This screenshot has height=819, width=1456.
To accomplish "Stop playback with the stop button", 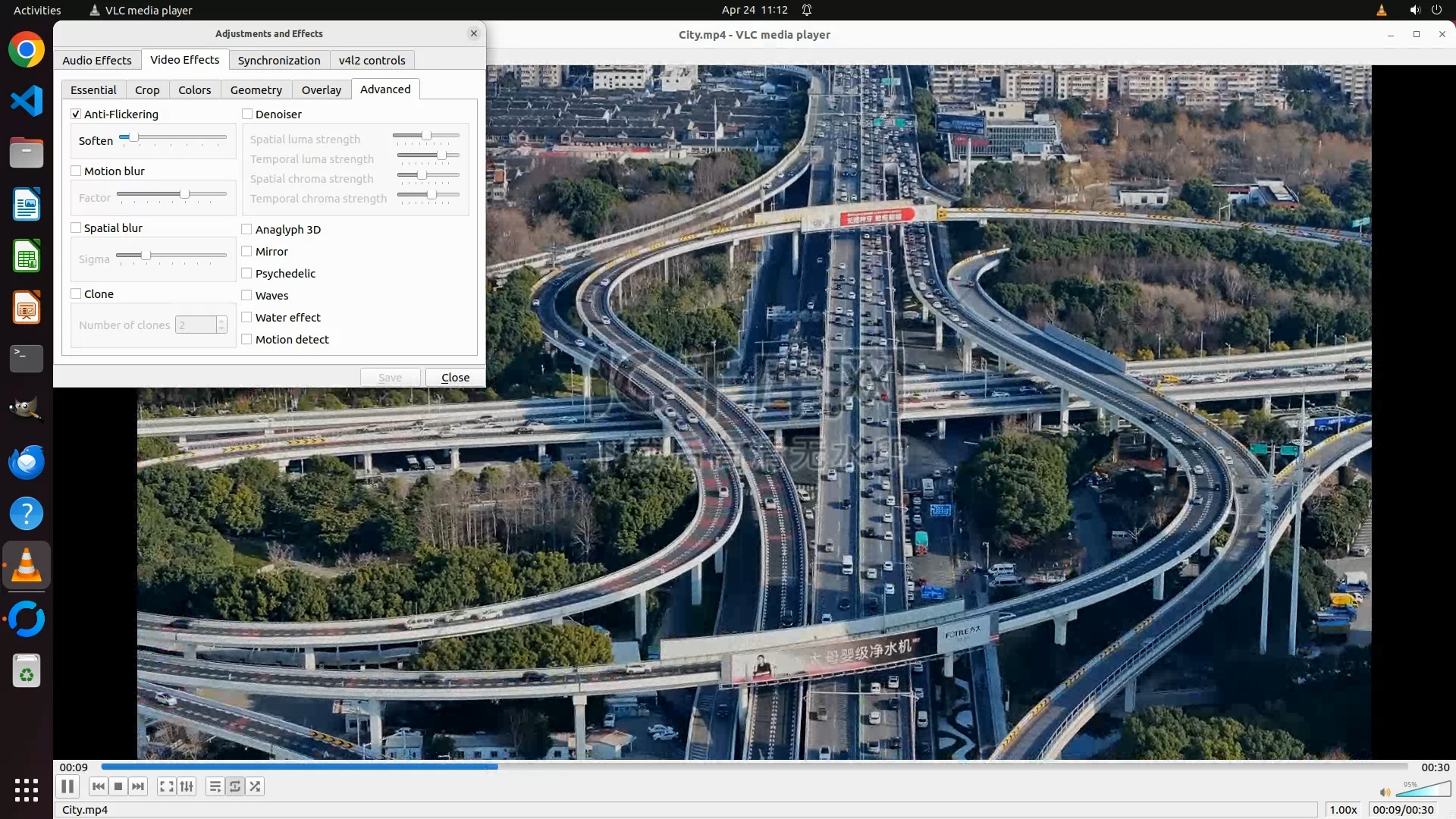I will click(x=118, y=786).
